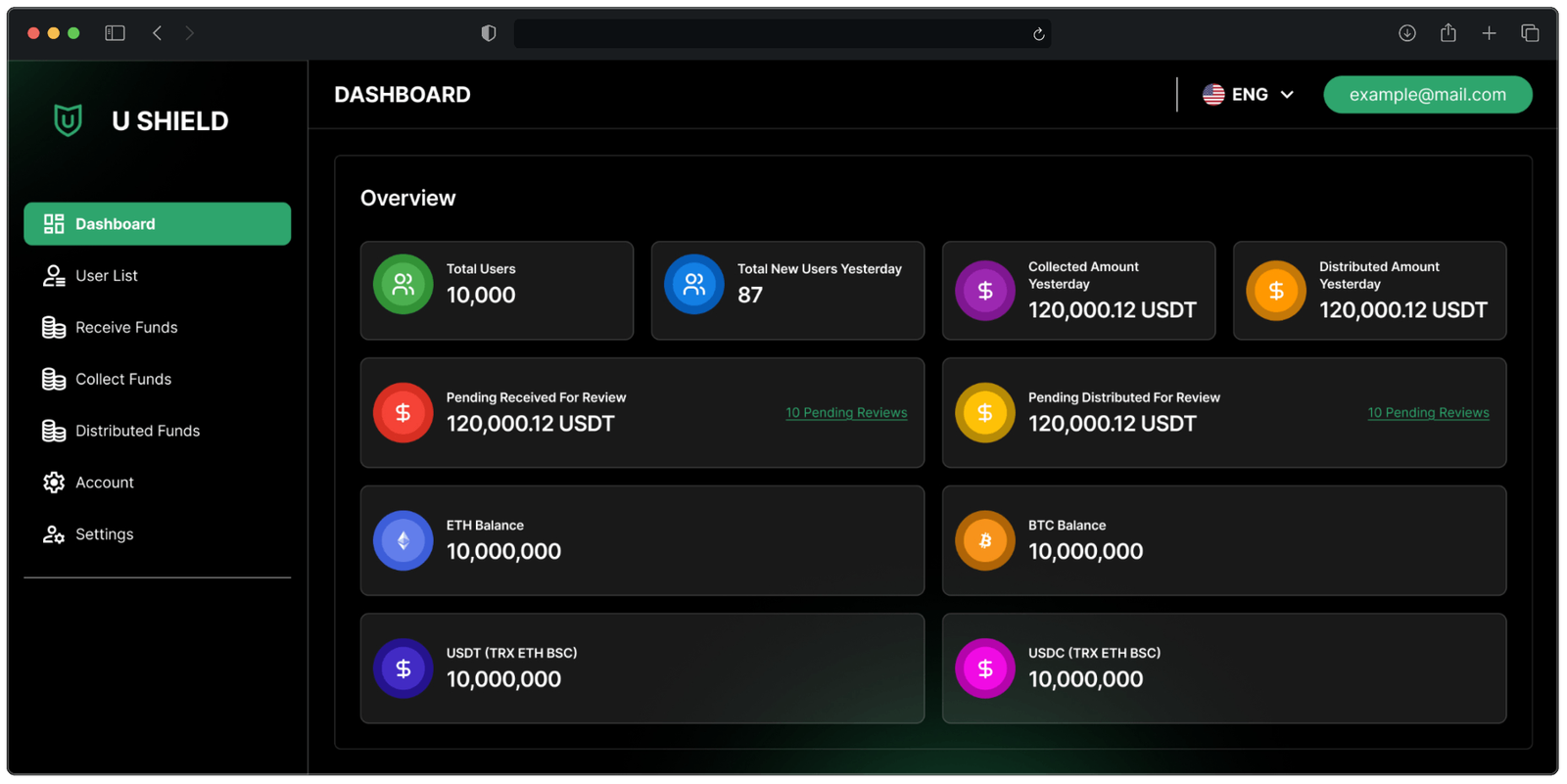Click the magenta USDC dollar icon
This screenshot has height=784, width=1567.
(984, 669)
